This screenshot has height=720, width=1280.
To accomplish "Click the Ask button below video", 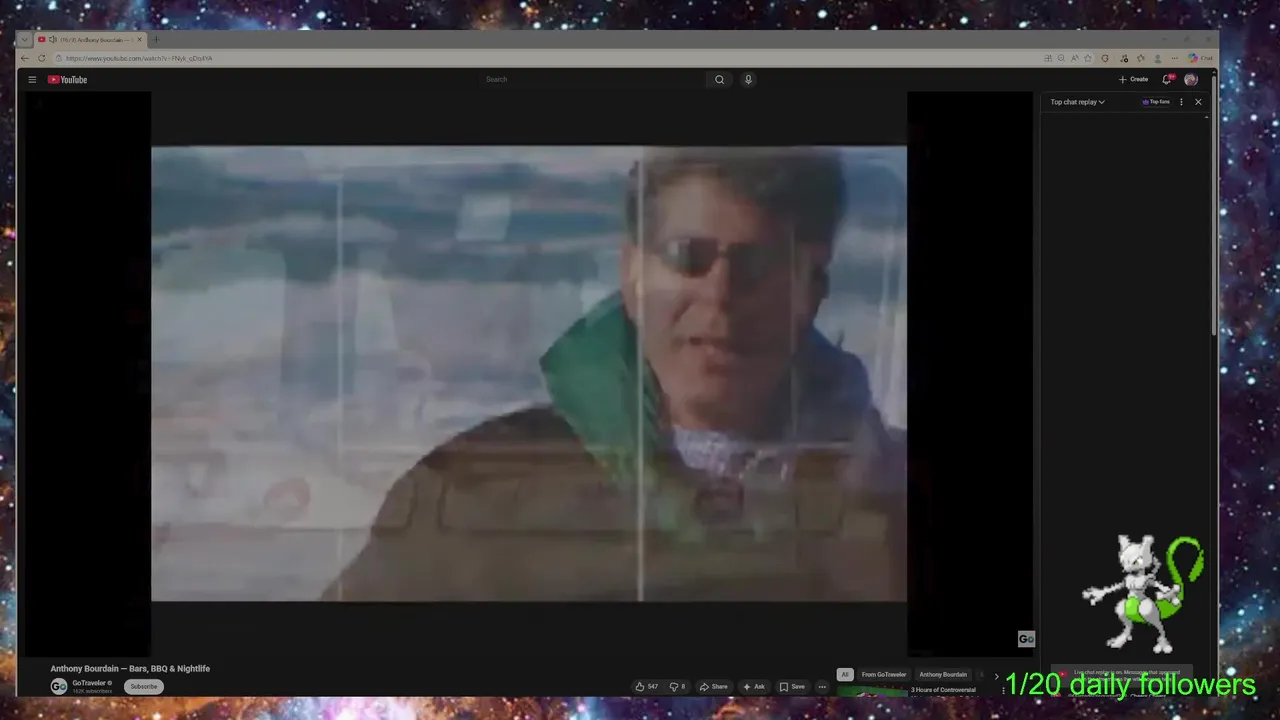I will click(x=754, y=687).
